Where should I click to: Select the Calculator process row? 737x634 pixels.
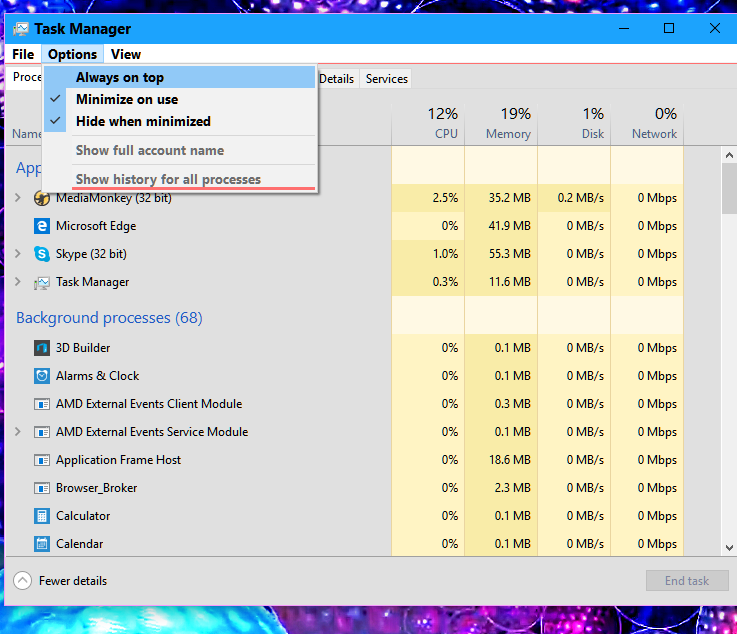coord(345,516)
